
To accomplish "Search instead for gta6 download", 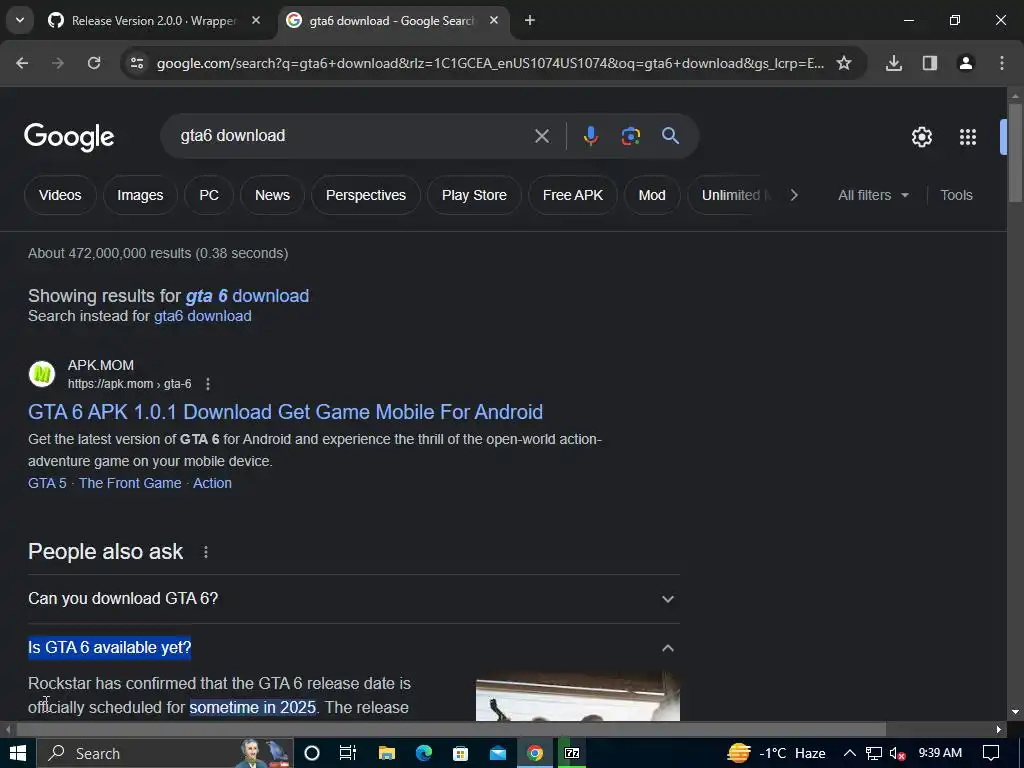I will 202,316.
